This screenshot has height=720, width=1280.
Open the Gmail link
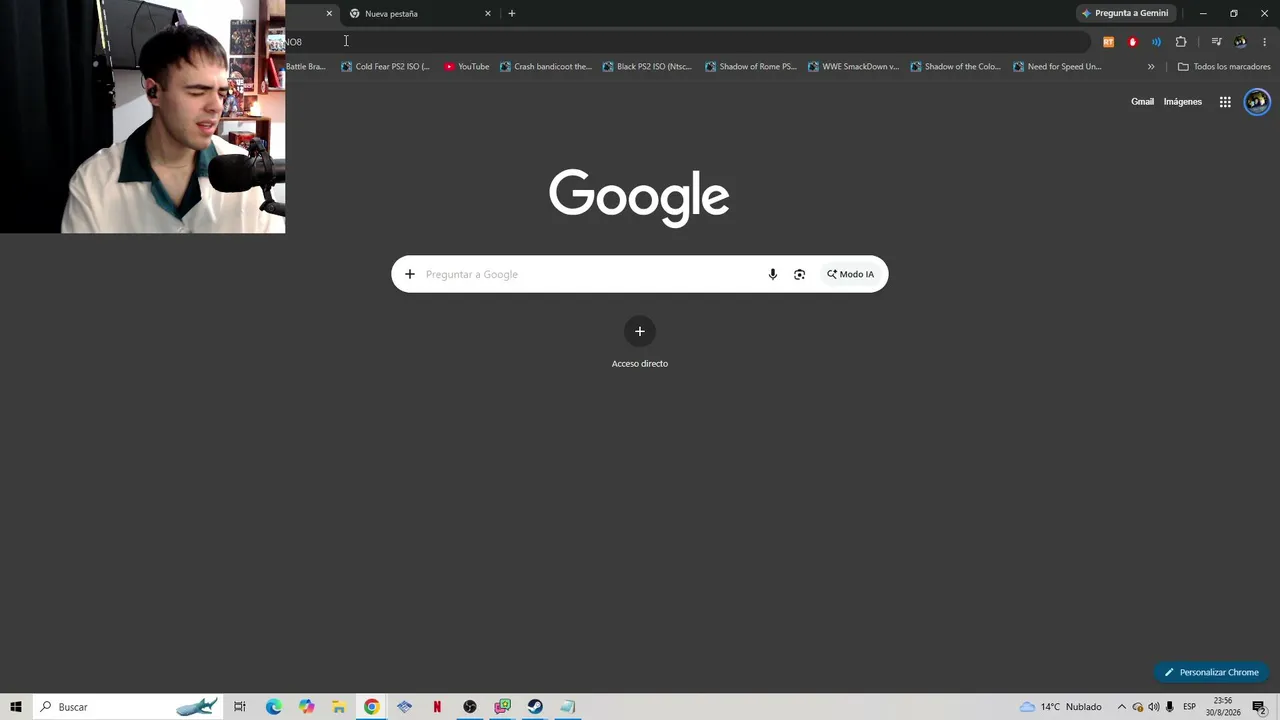pos(1142,102)
